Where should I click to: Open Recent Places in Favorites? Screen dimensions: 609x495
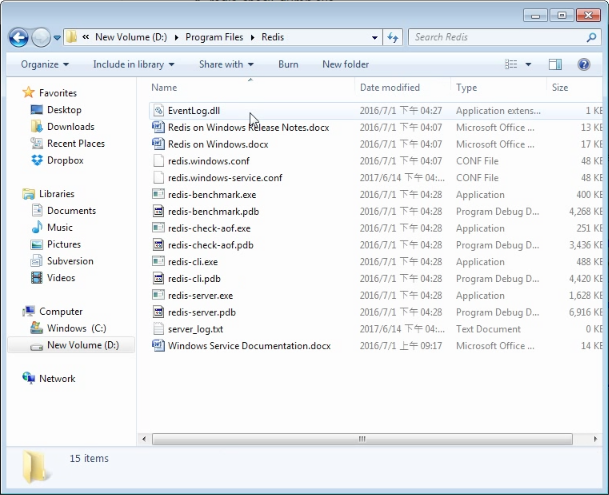(76, 143)
